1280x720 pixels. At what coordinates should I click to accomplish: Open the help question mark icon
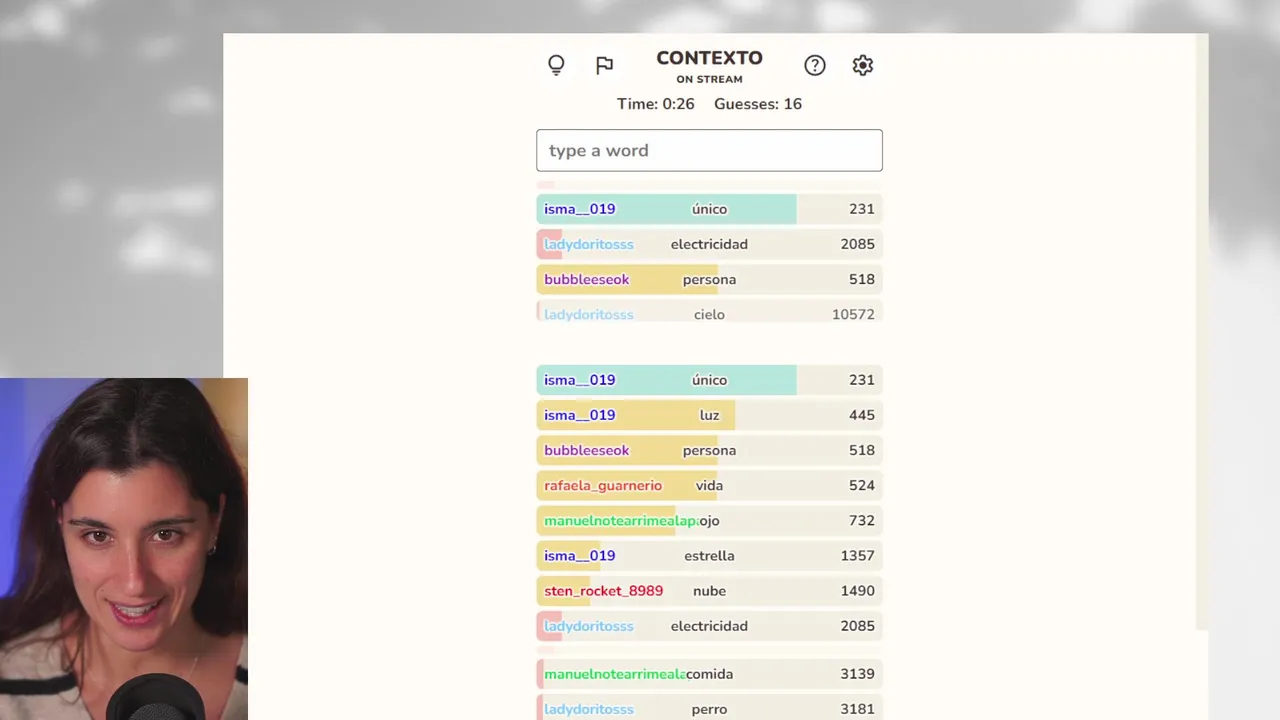tap(815, 65)
